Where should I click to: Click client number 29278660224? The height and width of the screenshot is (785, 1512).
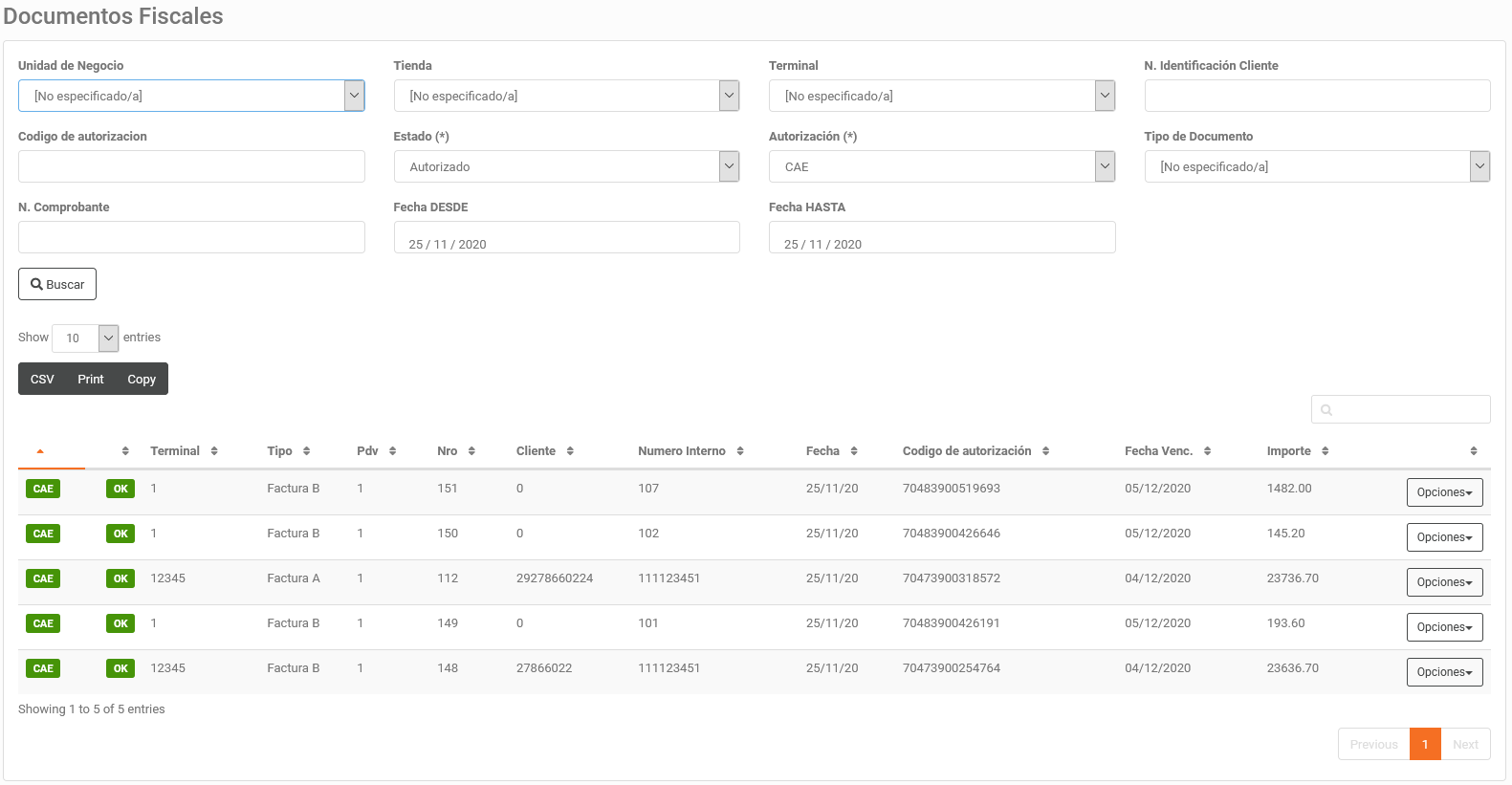pyautogui.click(x=555, y=578)
